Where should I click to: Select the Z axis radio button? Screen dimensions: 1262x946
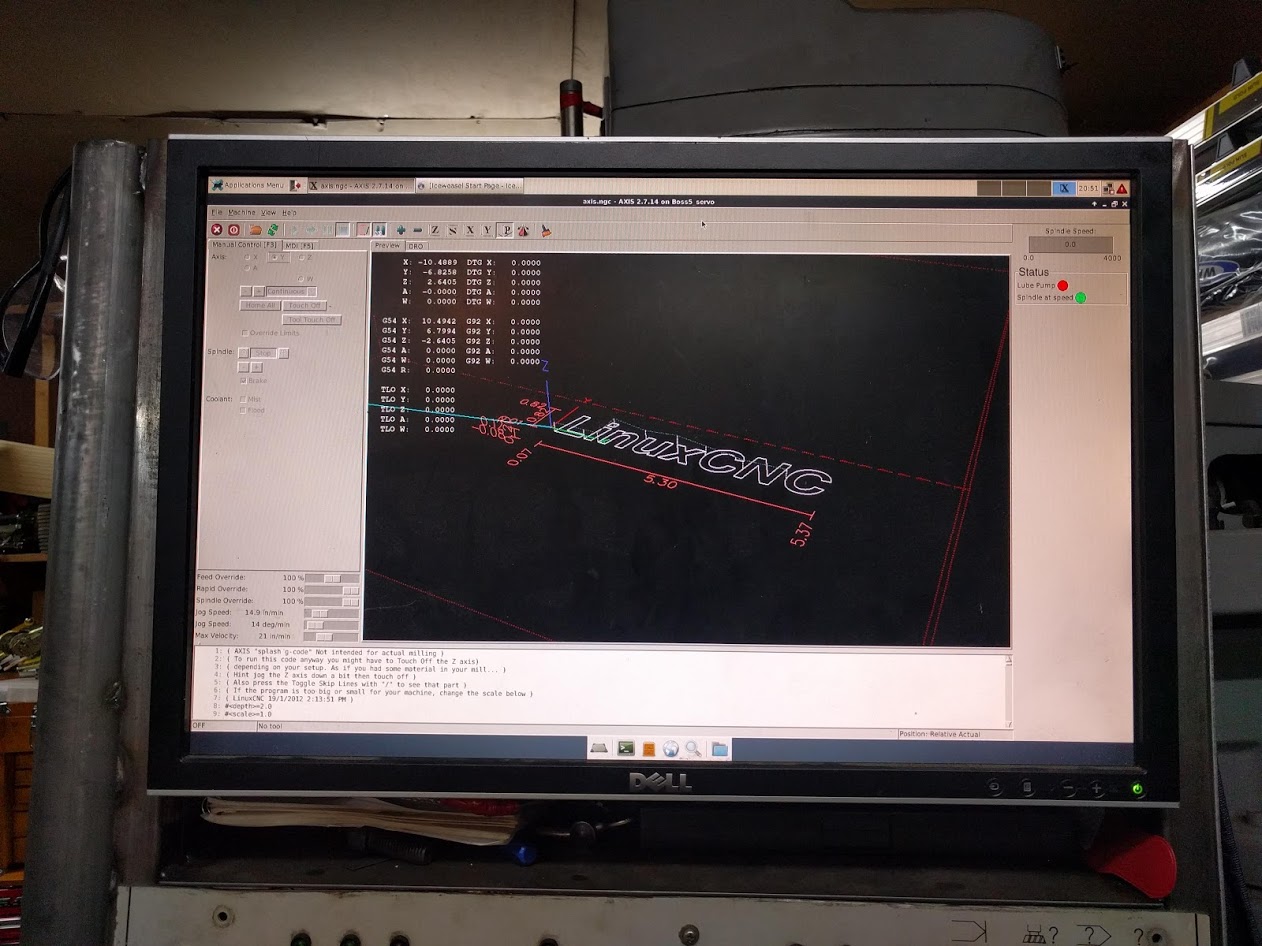pyautogui.click(x=303, y=258)
